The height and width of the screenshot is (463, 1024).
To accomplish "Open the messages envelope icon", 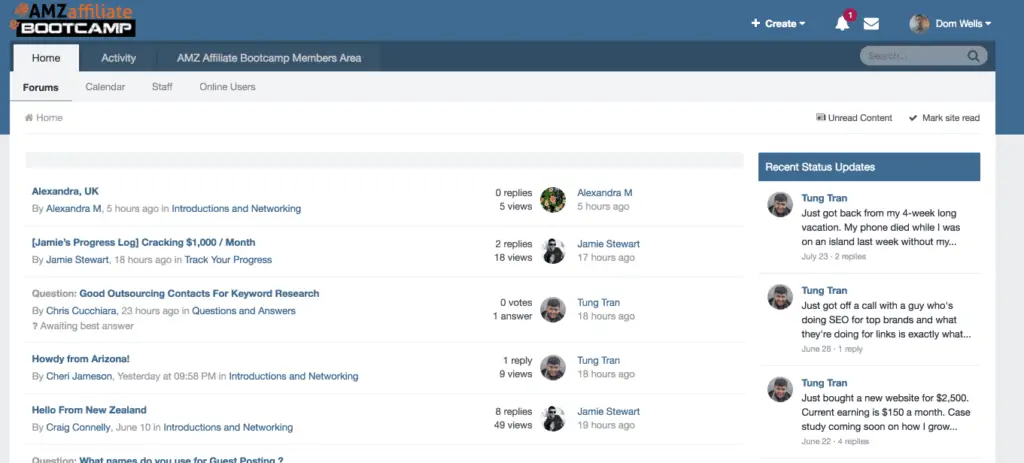I will [871, 24].
